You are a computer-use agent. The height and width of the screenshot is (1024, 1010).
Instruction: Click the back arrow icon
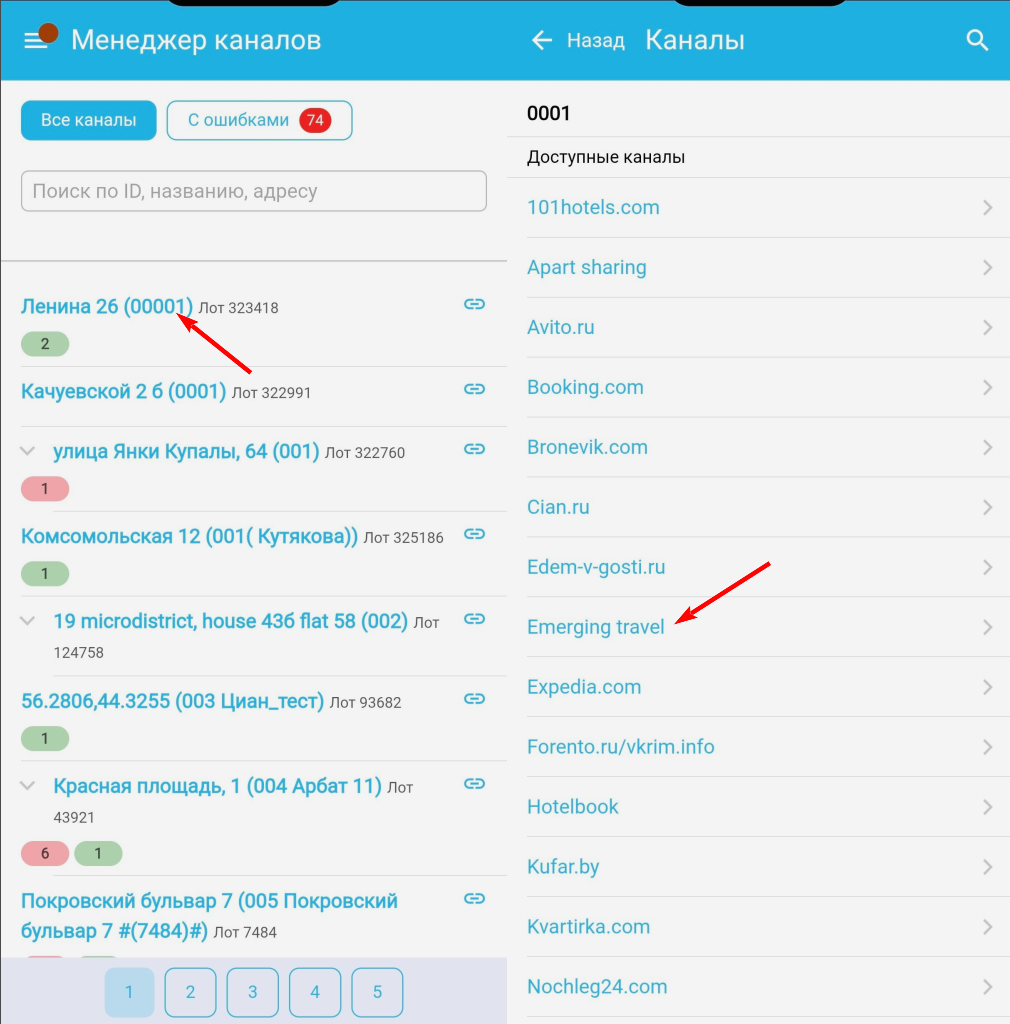[x=542, y=40]
